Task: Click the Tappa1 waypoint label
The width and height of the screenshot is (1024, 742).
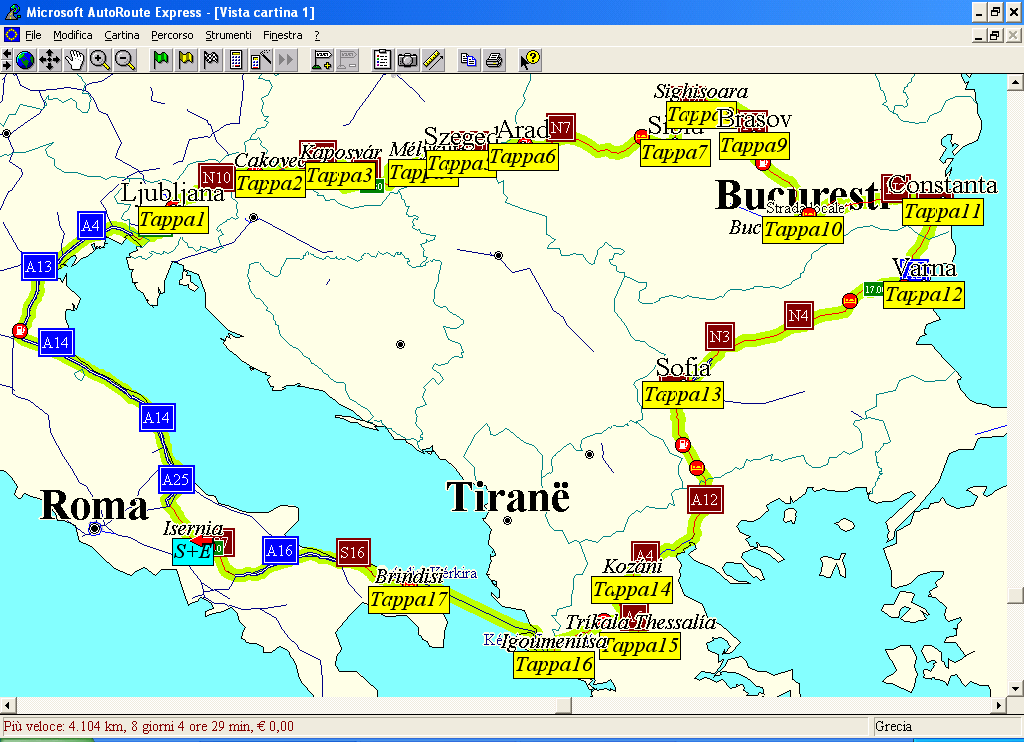Action: pos(173,219)
